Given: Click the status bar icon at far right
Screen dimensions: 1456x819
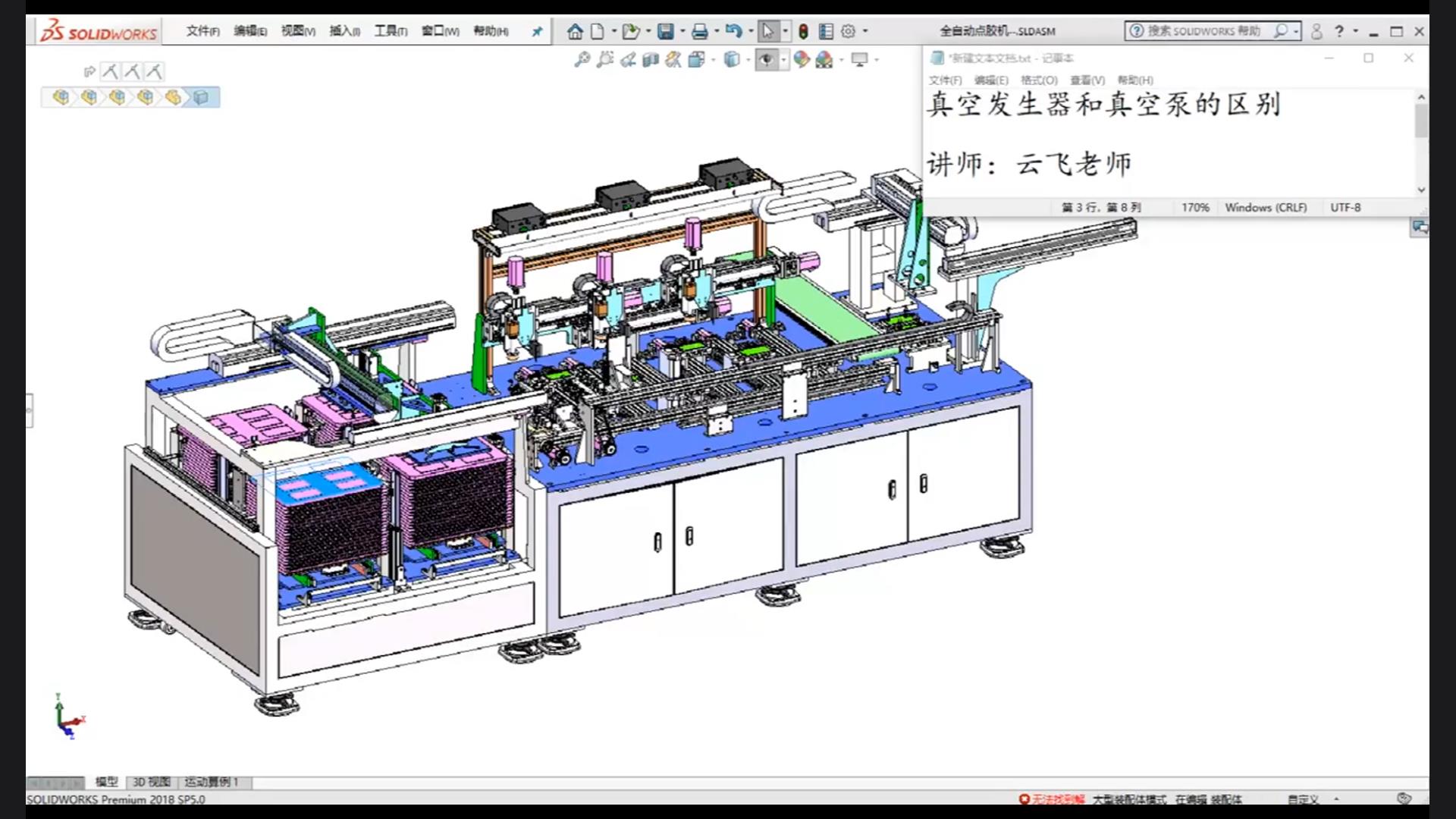Looking at the screenshot, I should (x=1404, y=799).
